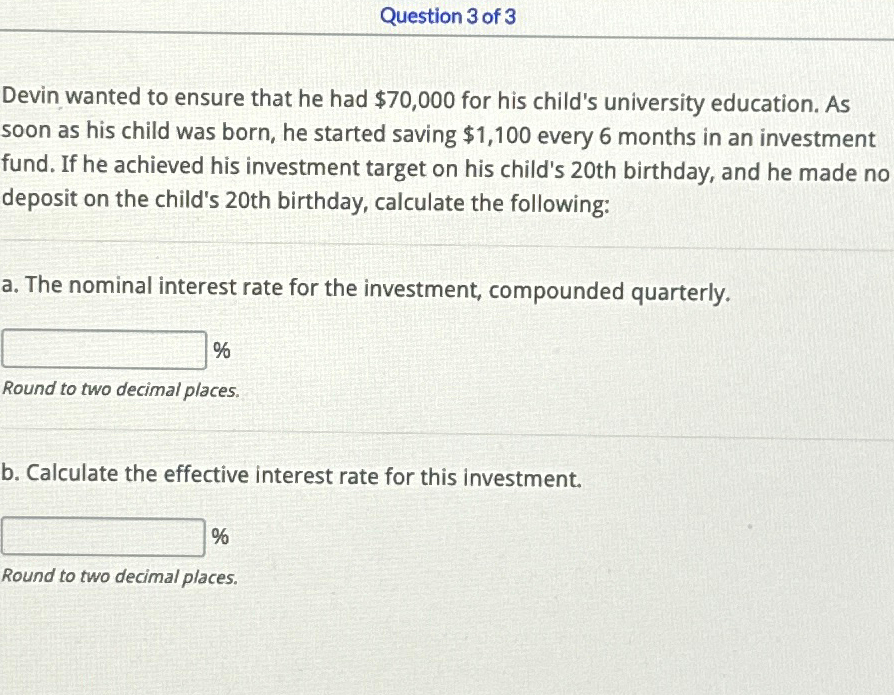Viewport: 894px width, 695px height.
Task: Click the percent sign beside part a's field
Action: 222,351
